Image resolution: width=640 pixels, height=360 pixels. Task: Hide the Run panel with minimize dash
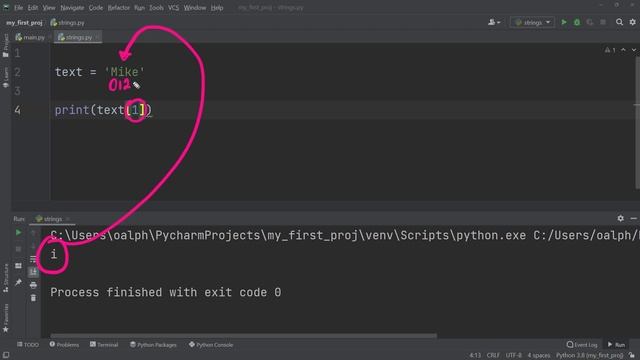(x=633, y=218)
